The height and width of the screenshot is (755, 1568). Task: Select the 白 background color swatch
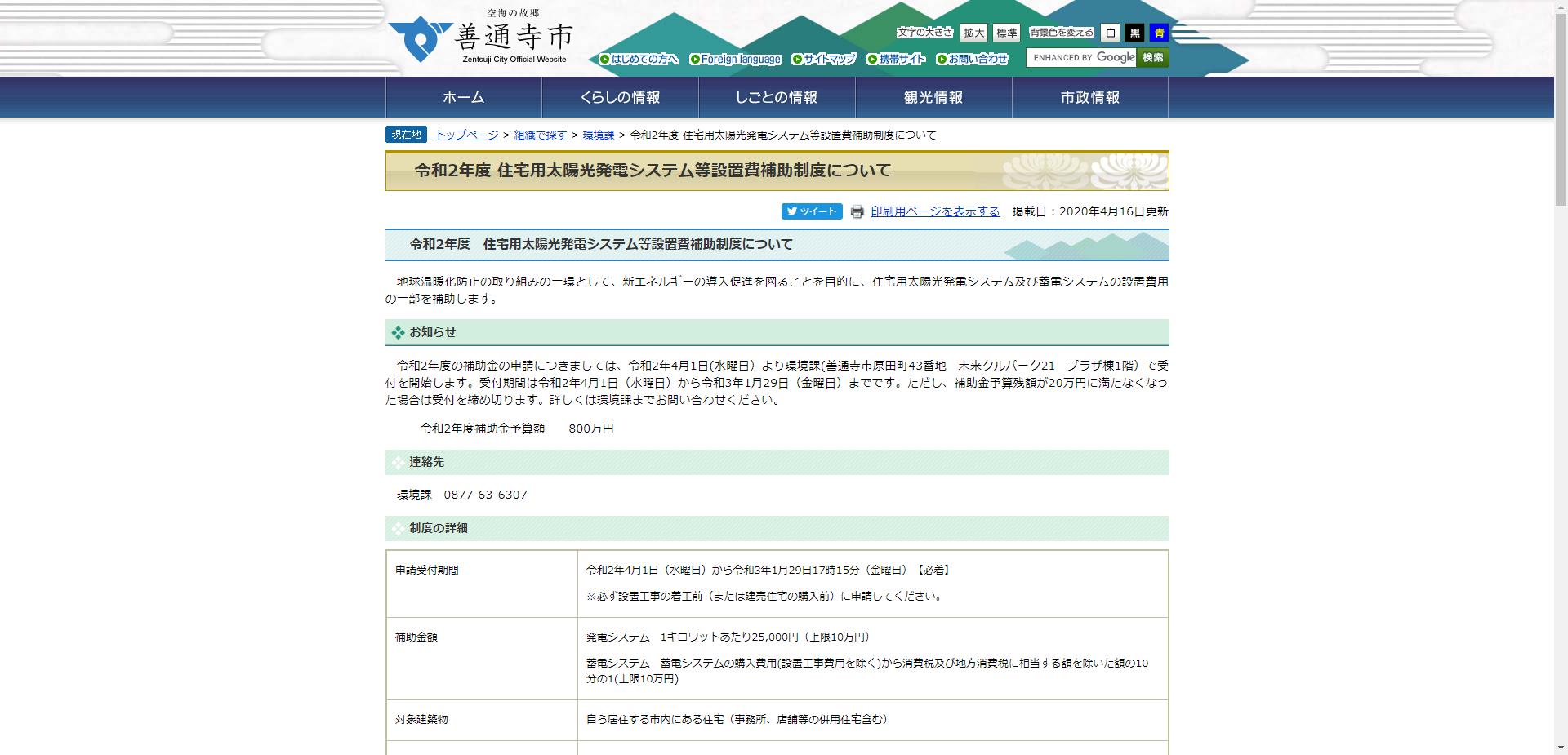(1110, 33)
